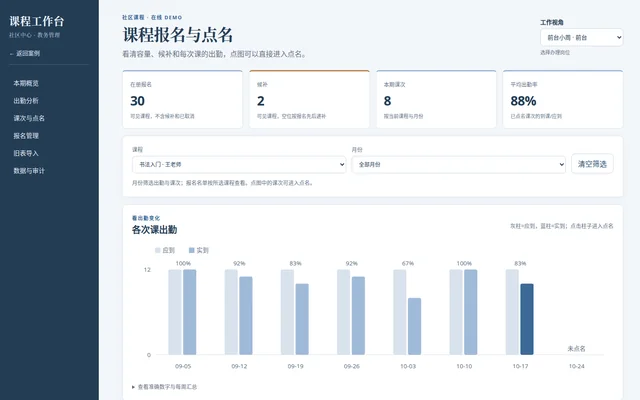Click the 实到 legend swatch
The height and width of the screenshot is (400, 640).
click(191, 250)
